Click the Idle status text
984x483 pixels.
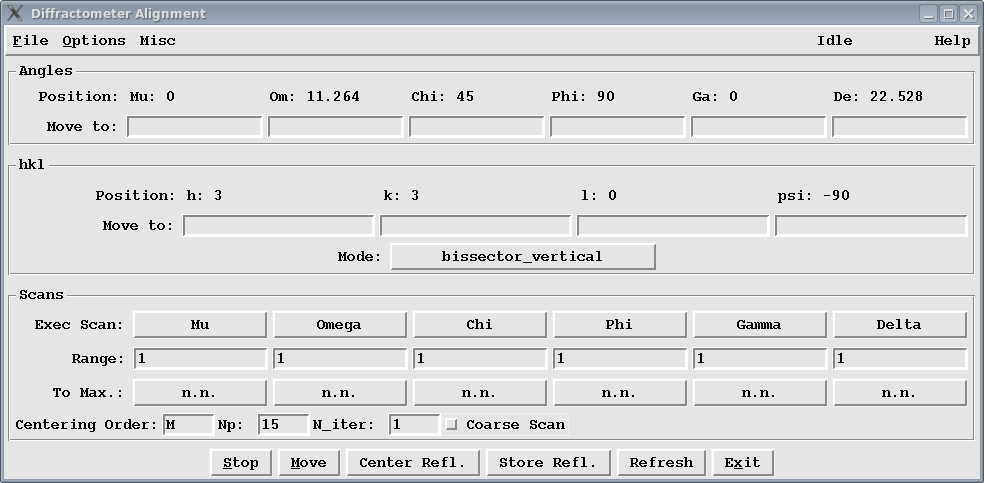[x=835, y=41]
